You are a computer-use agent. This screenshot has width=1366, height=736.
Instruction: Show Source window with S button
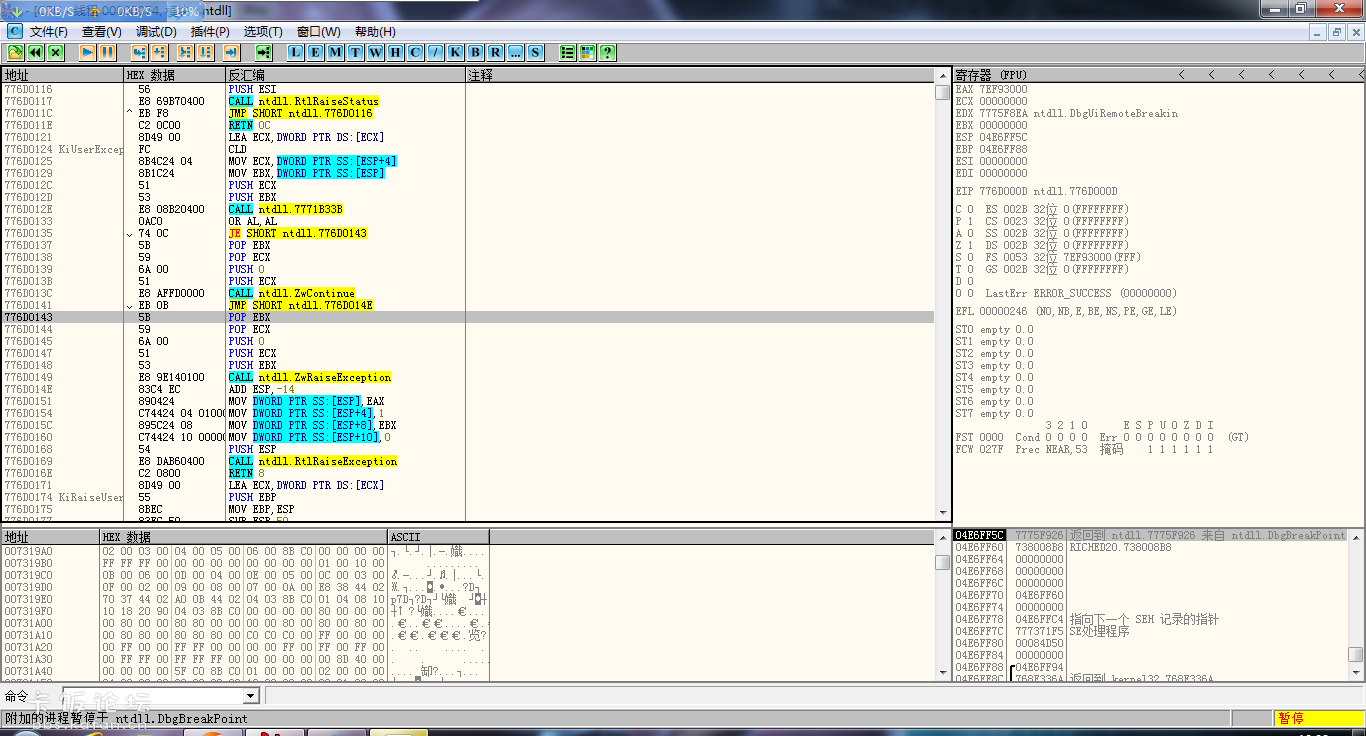point(536,52)
